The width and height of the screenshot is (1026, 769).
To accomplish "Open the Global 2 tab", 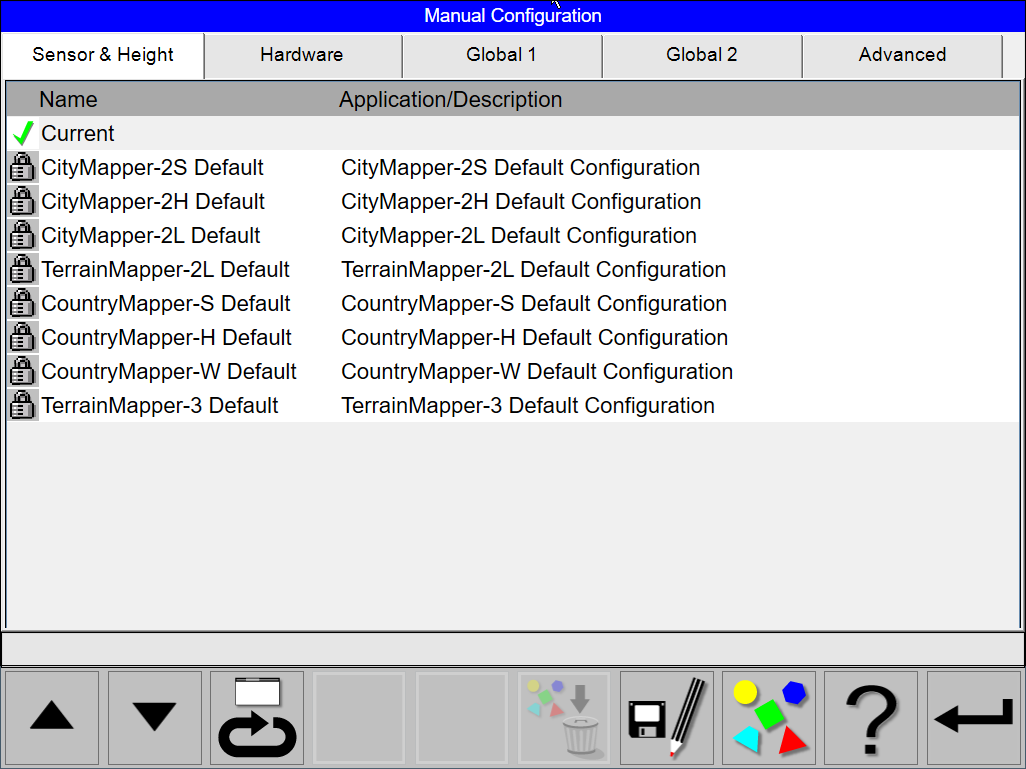I will pyautogui.click(x=702, y=55).
